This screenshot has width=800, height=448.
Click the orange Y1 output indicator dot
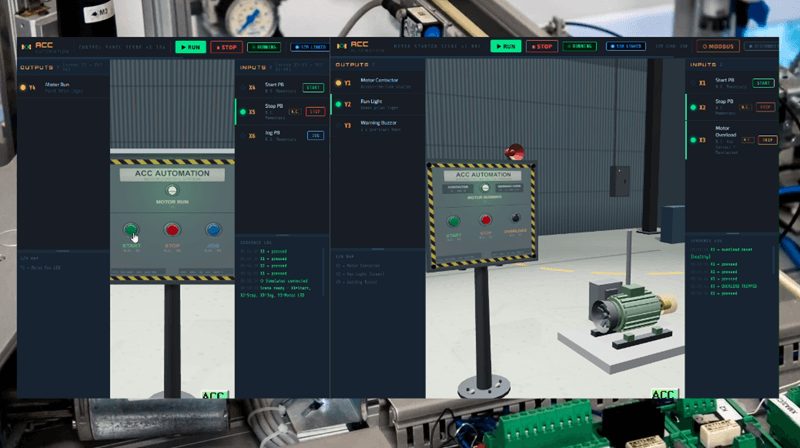[x=338, y=83]
